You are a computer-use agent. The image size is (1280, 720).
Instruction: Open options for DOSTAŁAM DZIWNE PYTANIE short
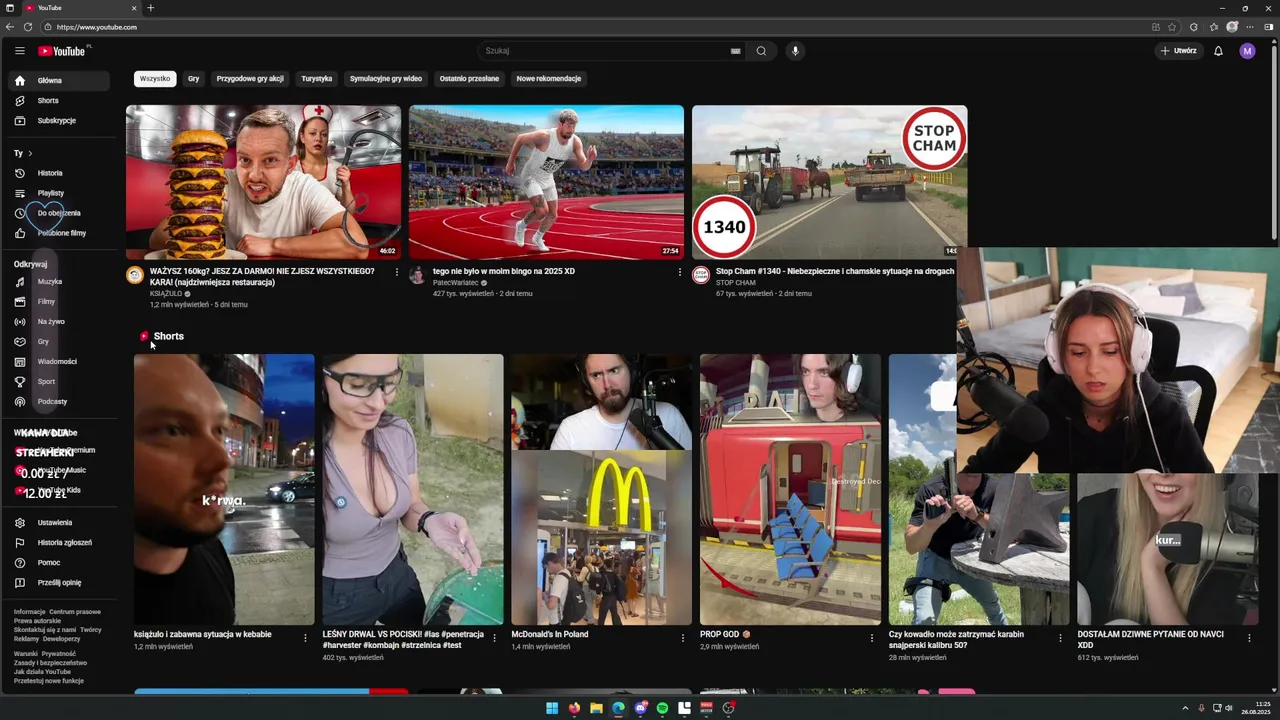coord(1249,637)
